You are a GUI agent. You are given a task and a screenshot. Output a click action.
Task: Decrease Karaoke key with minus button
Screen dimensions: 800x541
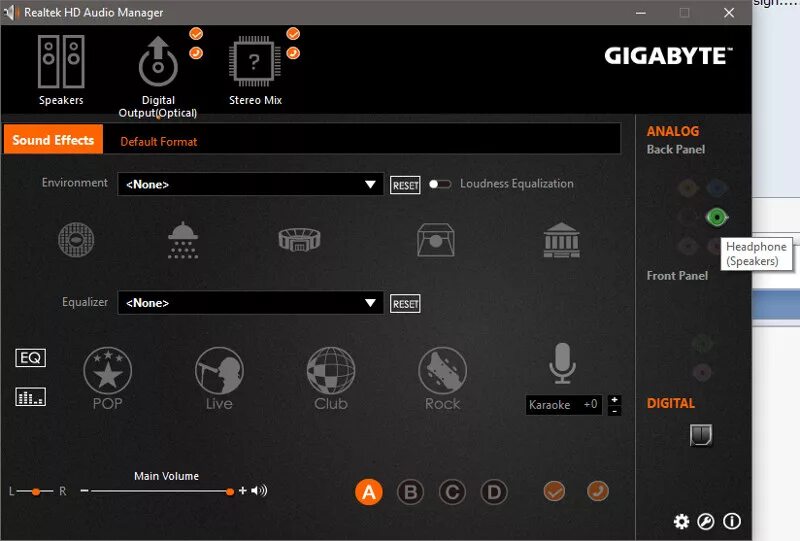pyautogui.click(x=615, y=411)
